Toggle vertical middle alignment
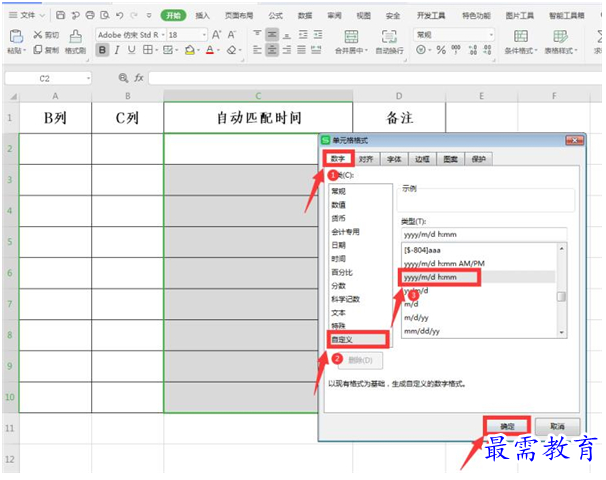 click(x=272, y=35)
